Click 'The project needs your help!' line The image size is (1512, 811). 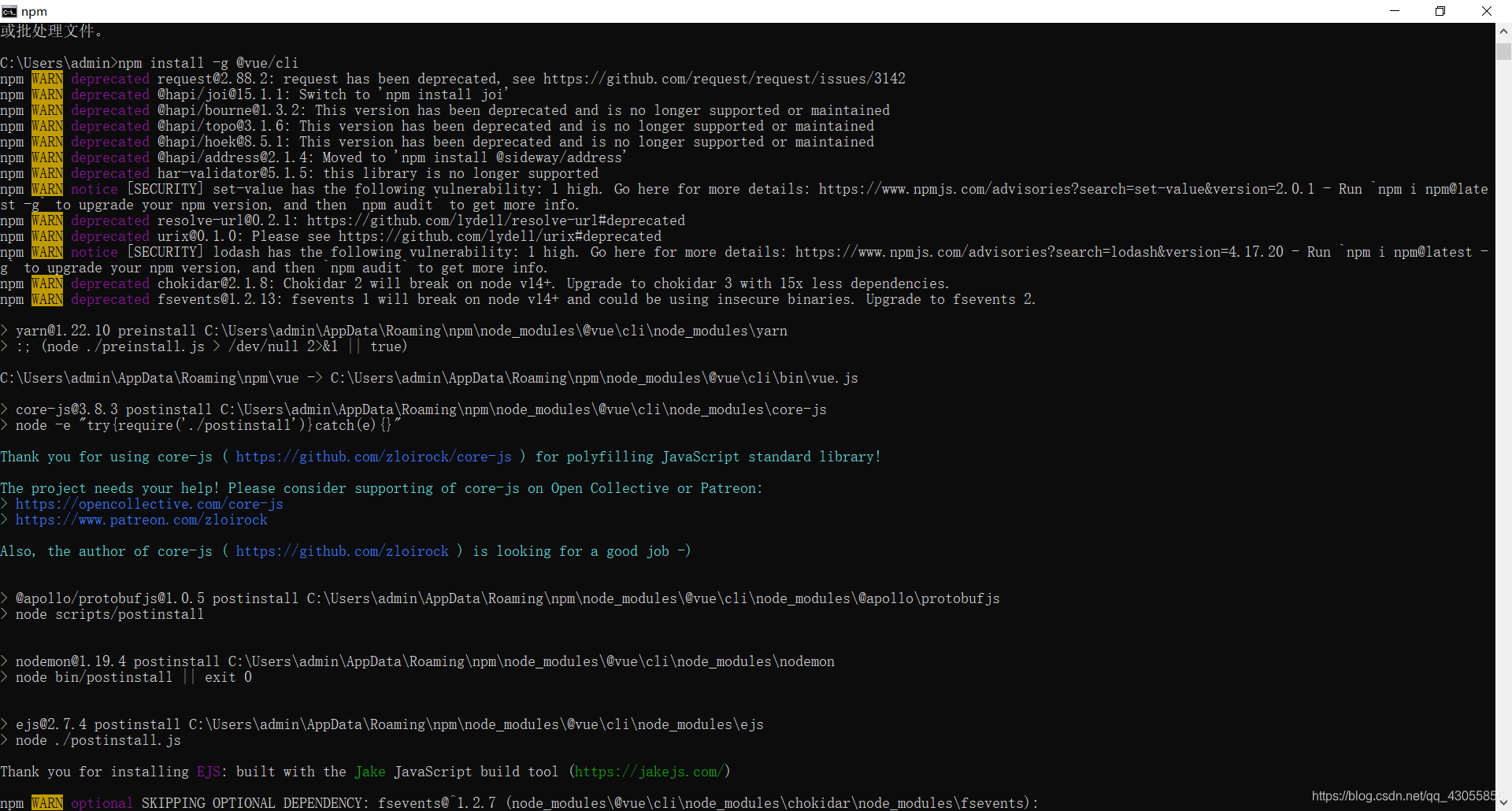[381, 488]
